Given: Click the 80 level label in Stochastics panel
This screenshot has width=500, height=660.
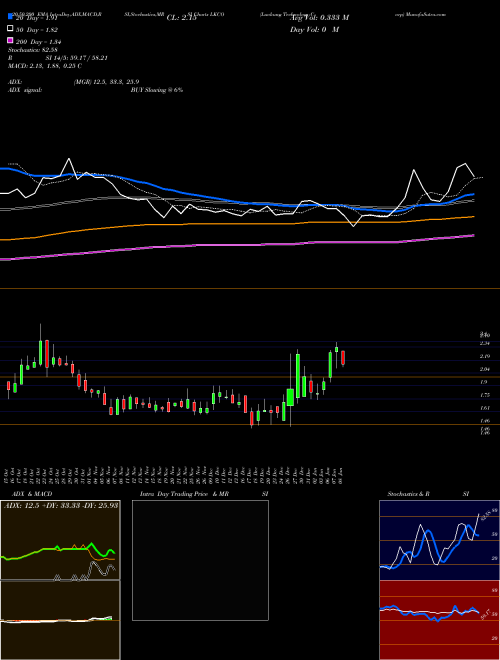Looking at the screenshot, I should point(495,510).
